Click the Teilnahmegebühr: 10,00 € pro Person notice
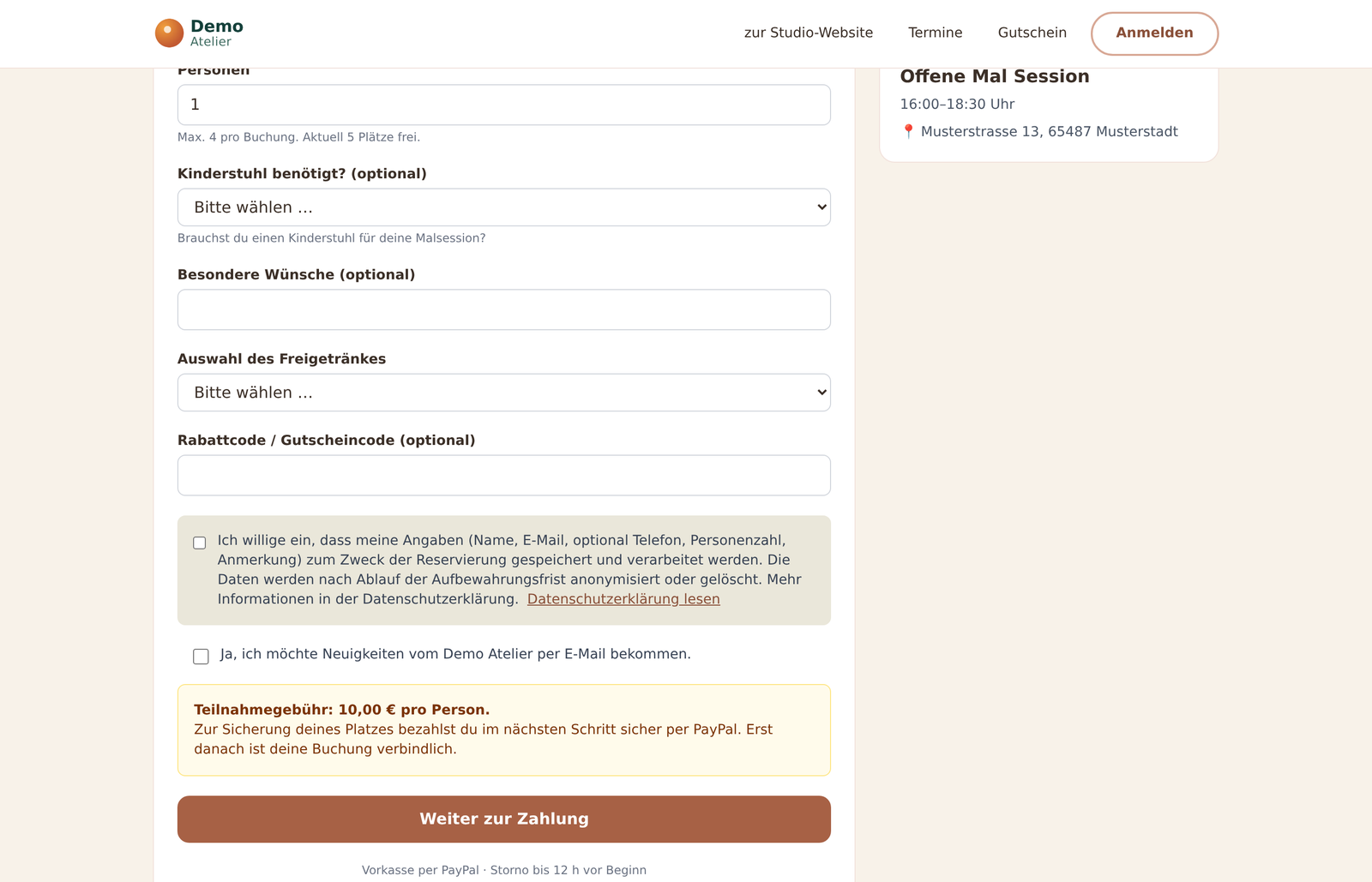Viewport: 1372px width, 882px height. 504,730
